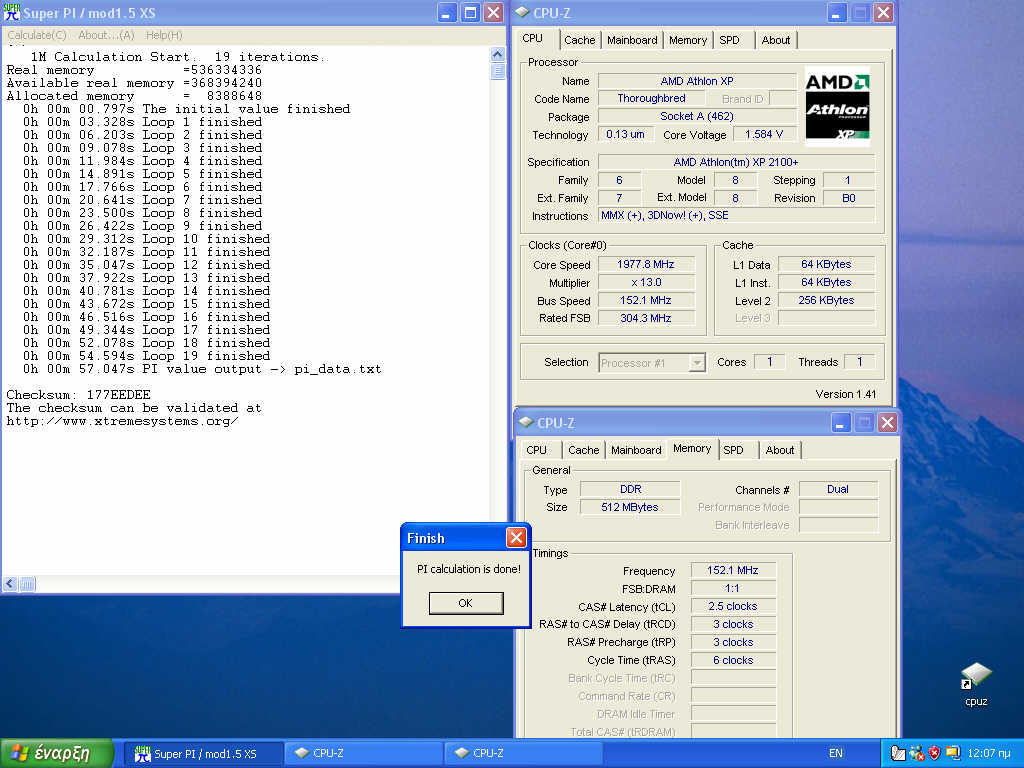Click the Super PI horizontal scrollbar thumb
Image resolution: width=1024 pixels, height=768 pixels.
(x=27, y=584)
